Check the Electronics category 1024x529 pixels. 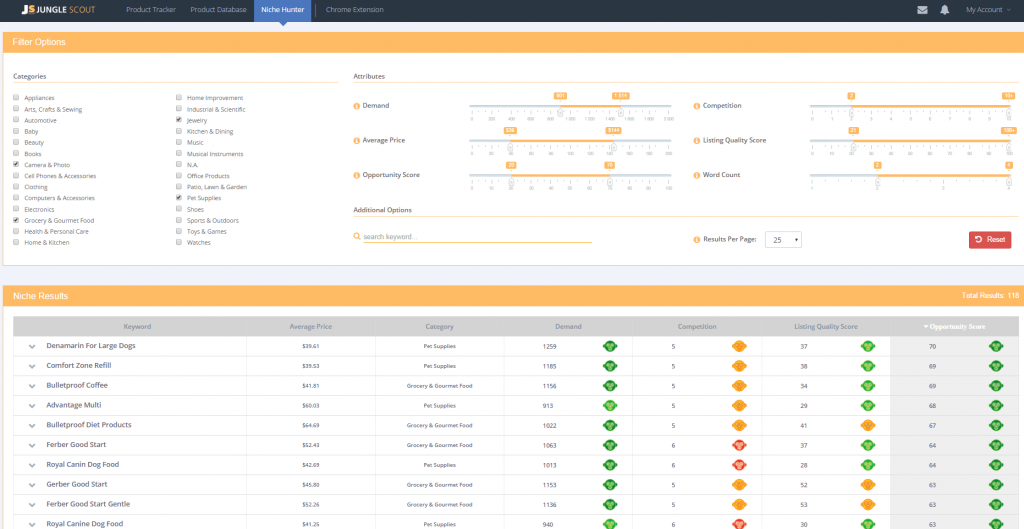pyautogui.click(x=16, y=209)
